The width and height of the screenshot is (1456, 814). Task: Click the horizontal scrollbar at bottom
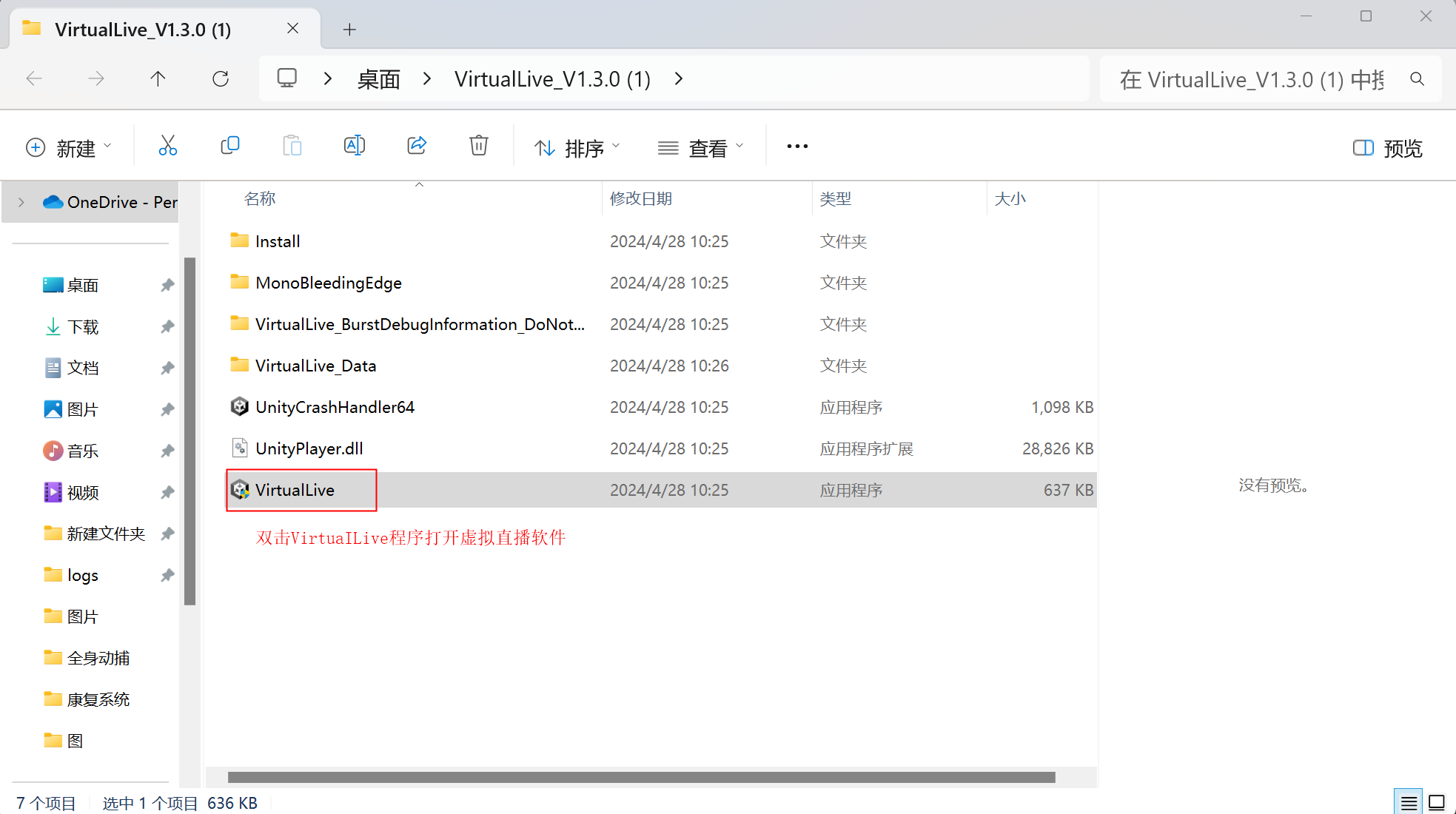pos(641,777)
